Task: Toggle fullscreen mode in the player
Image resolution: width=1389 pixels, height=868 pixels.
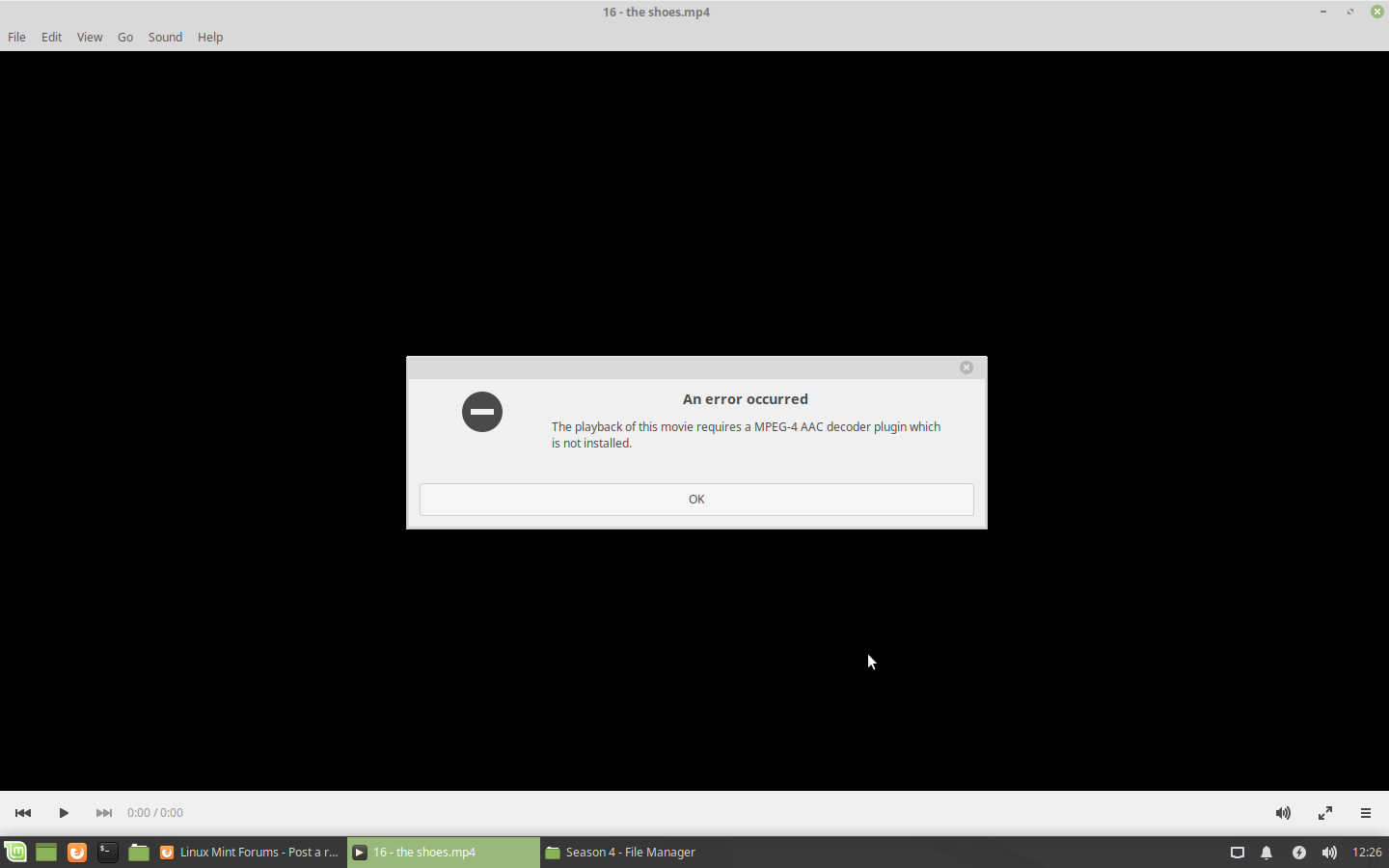Action: [1325, 813]
